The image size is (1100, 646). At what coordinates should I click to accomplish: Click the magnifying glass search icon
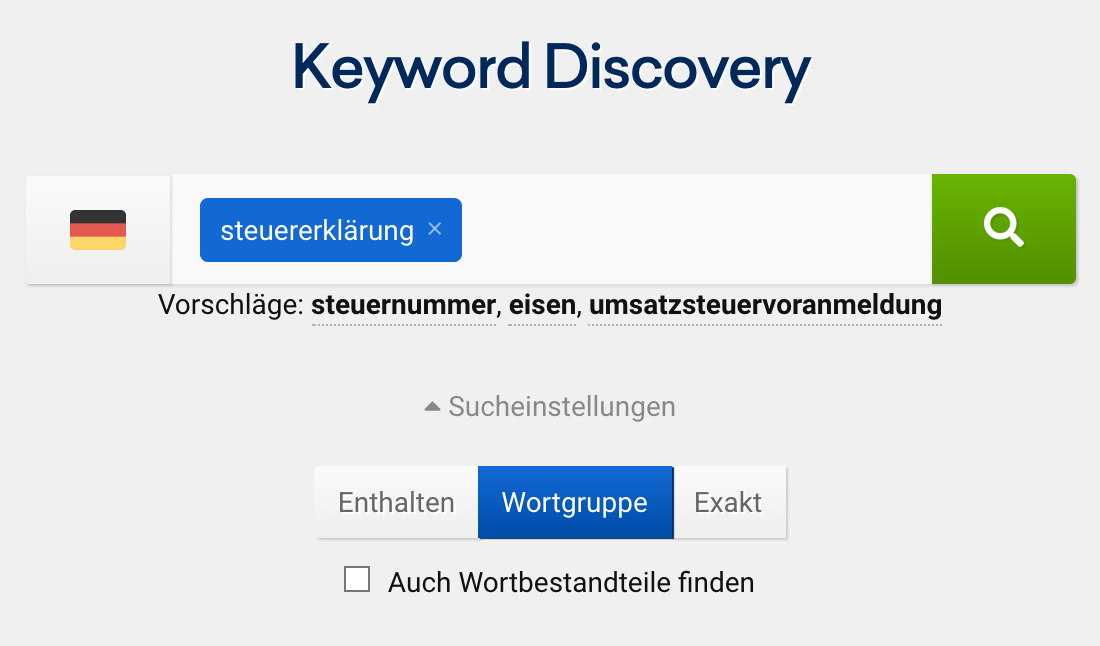click(1003, 229)
